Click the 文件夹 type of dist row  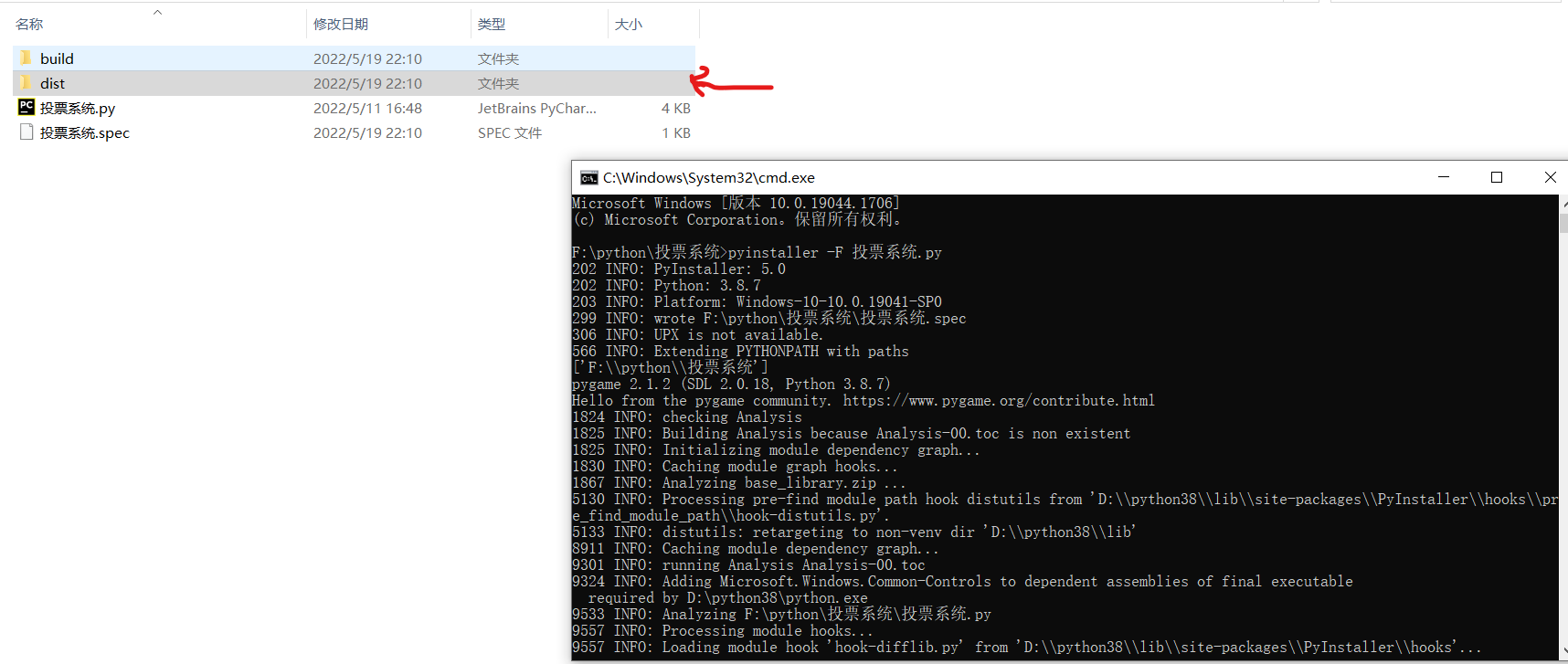pyautogui.click(x=498, y=83)
